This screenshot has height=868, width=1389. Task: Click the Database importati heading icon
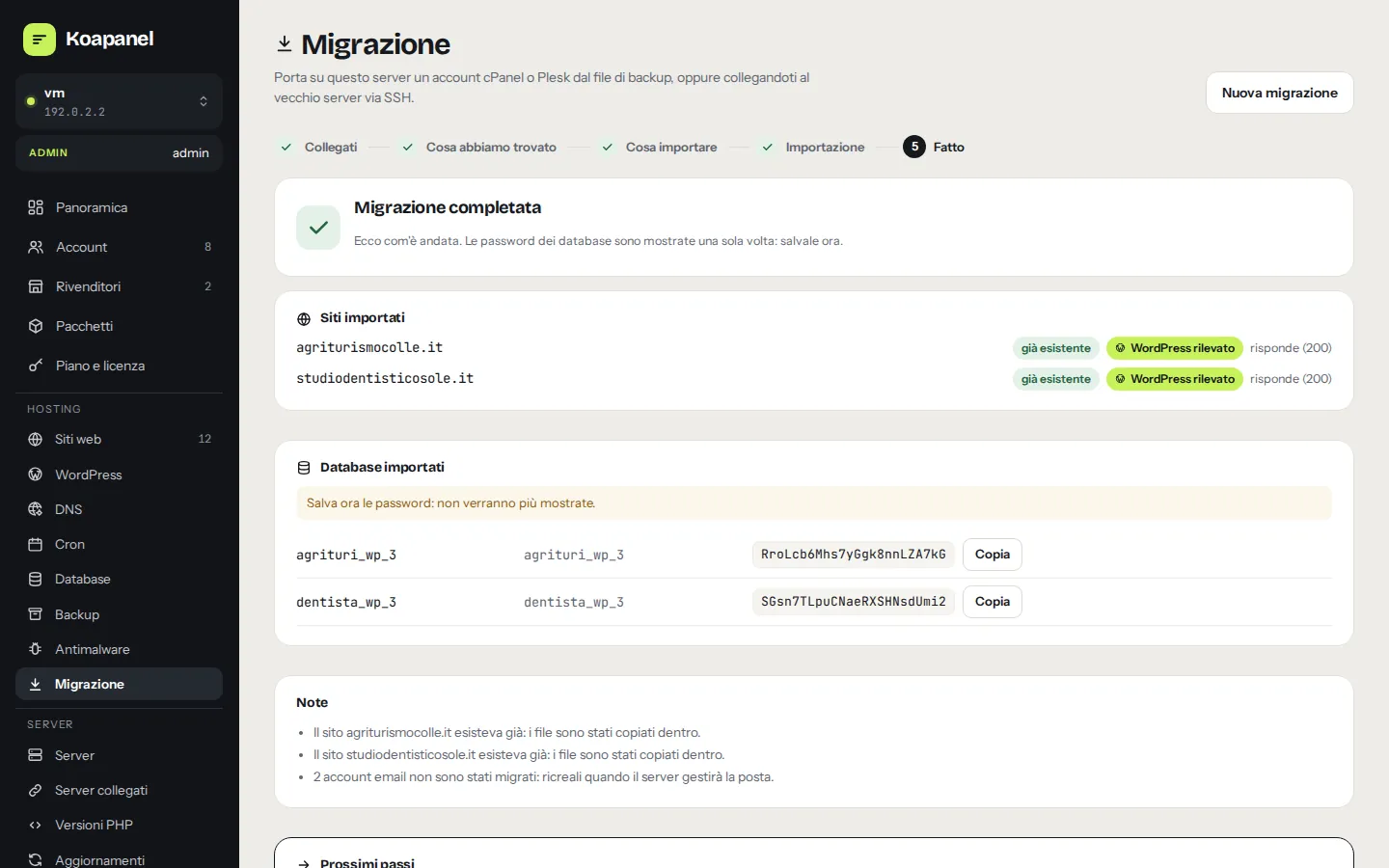click(304, 468)
